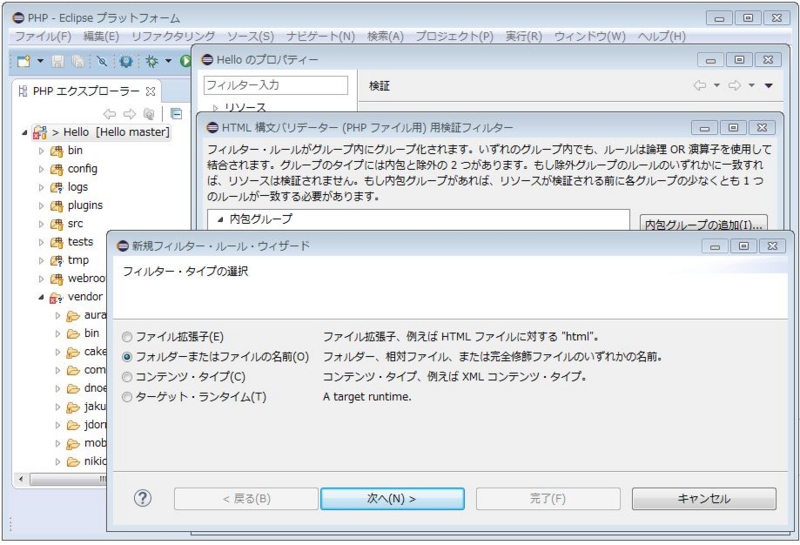Click the Save All toolbar icon

pyautogui.click(x=78, y=62)
